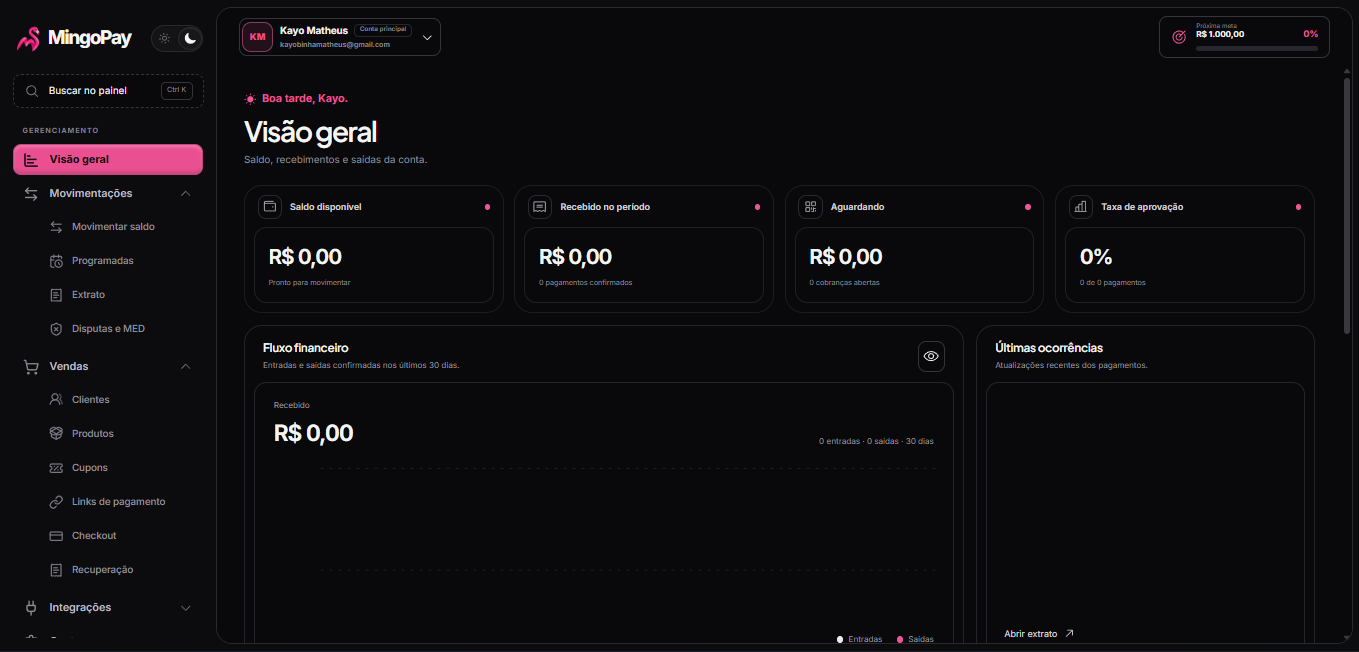The height and width of the screenshot is (652, 1359).
Task: Click the Clientes people icon
Action: coord(56,400)
